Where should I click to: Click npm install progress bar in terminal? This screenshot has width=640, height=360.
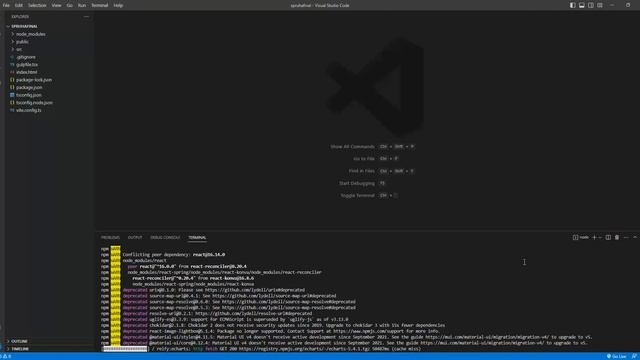[124, 349]
